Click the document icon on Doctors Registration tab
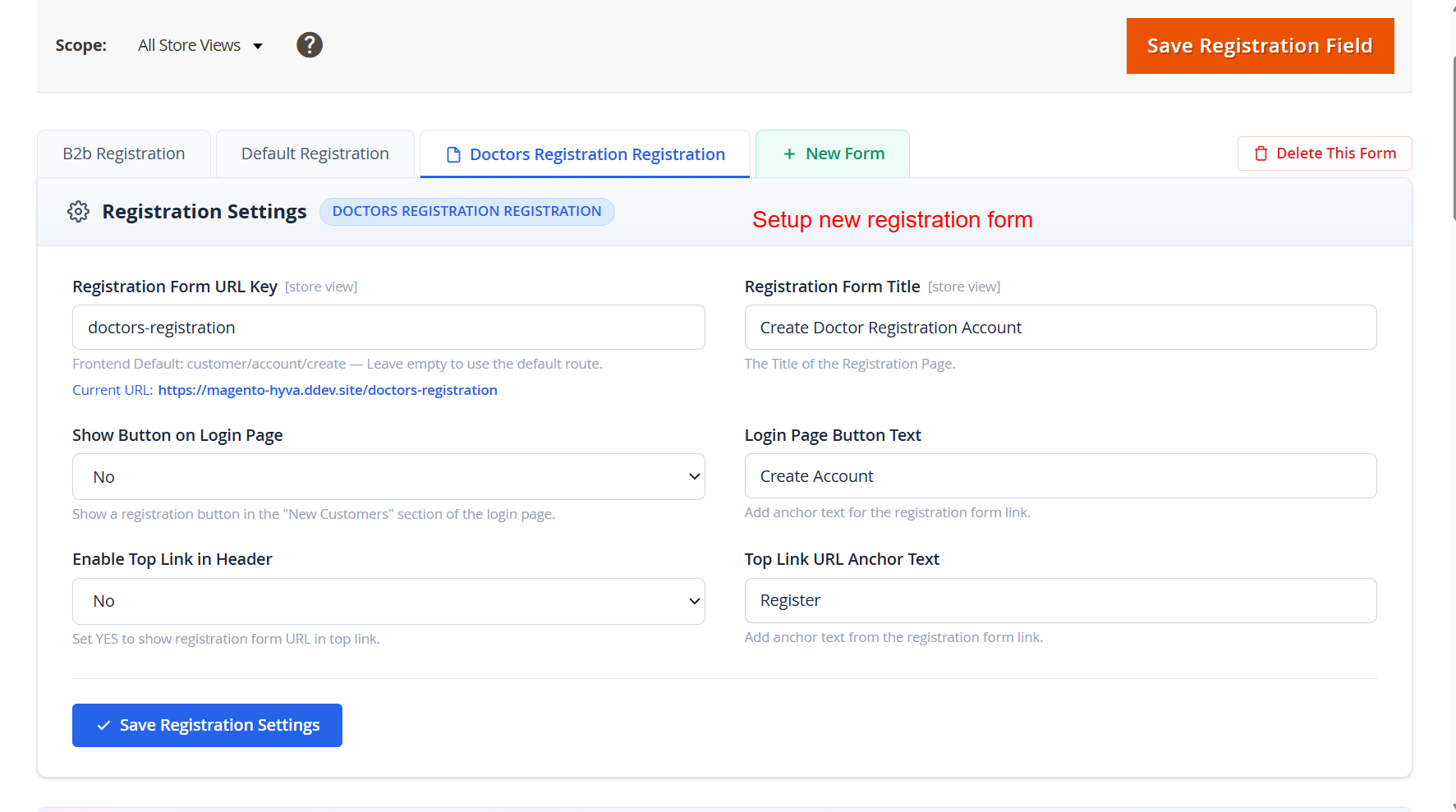1456x812 pixels. click(x=453, y=154)
